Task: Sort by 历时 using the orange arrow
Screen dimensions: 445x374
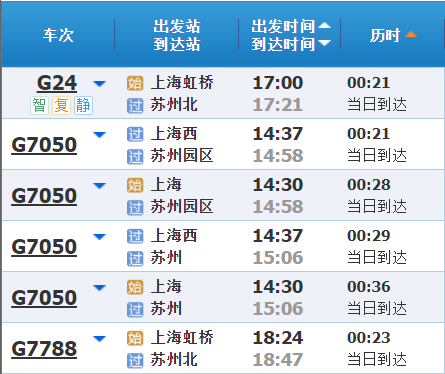Action: pos(411,34)
